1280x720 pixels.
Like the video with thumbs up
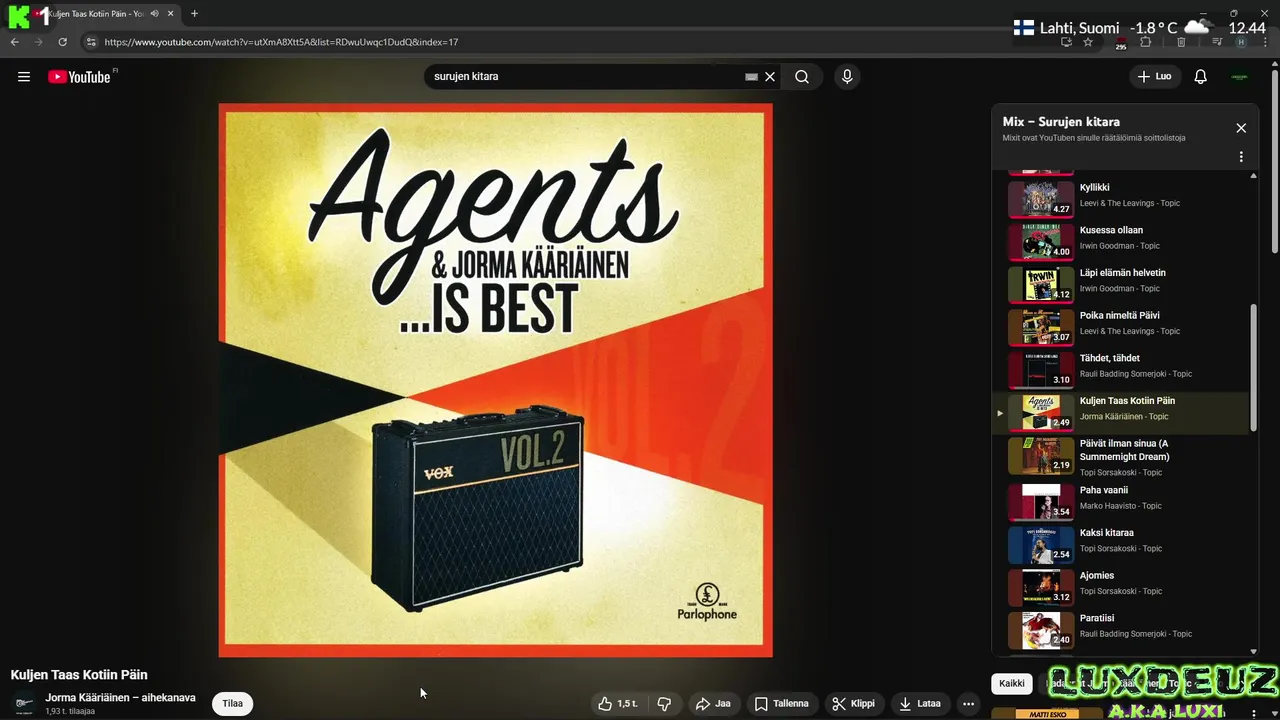tap(618, 704)
